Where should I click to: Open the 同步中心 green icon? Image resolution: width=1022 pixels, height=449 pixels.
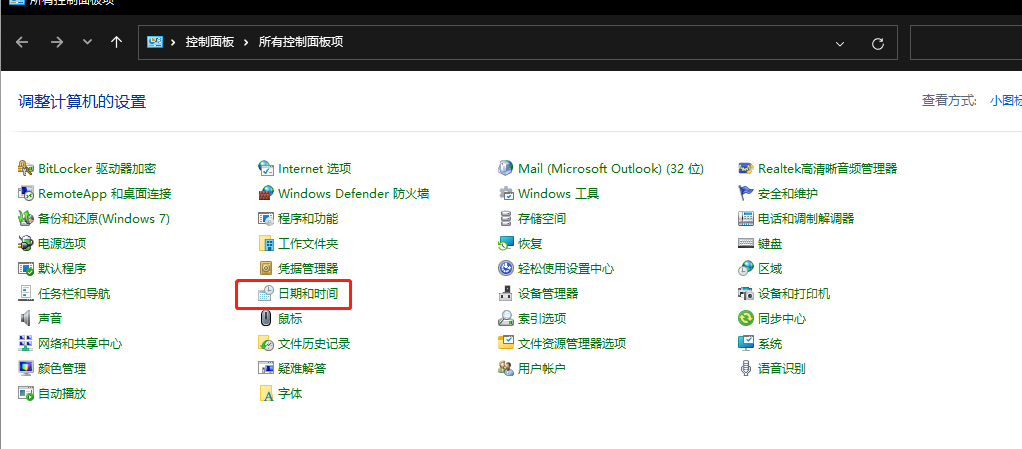point(746,319)
